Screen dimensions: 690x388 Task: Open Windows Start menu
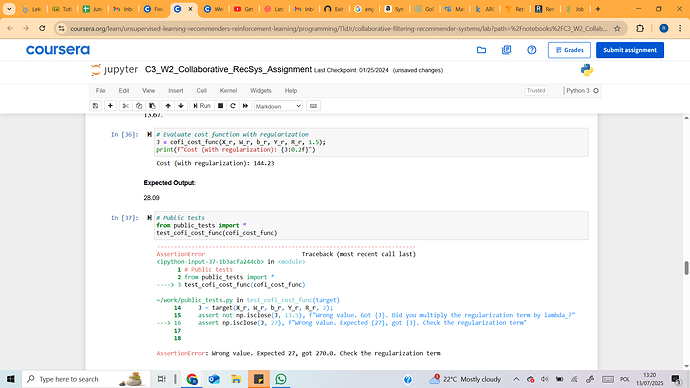point(11,379)
